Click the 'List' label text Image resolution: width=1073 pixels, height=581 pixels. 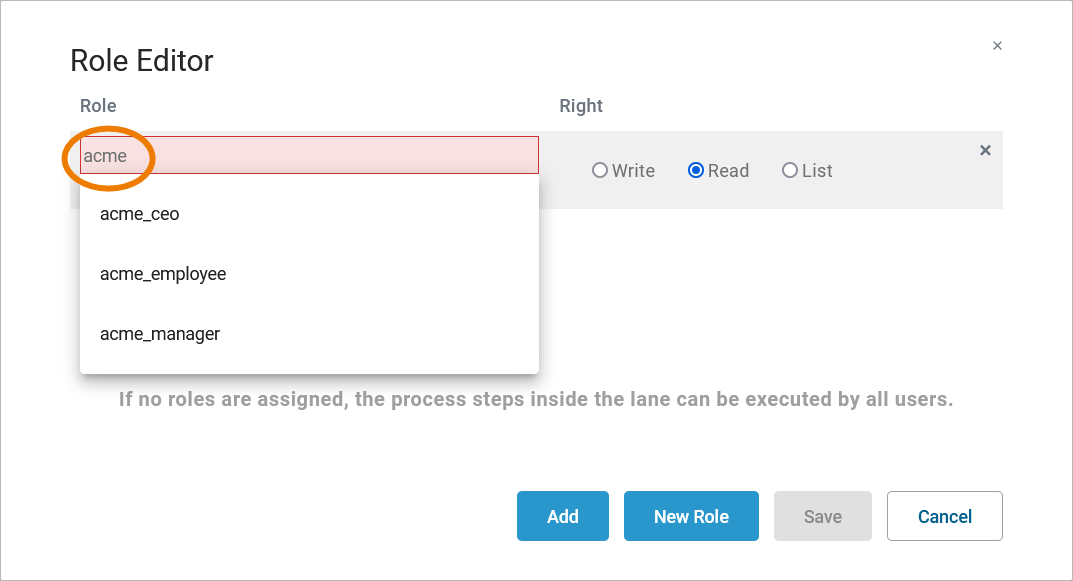click(x=817, y=171)
